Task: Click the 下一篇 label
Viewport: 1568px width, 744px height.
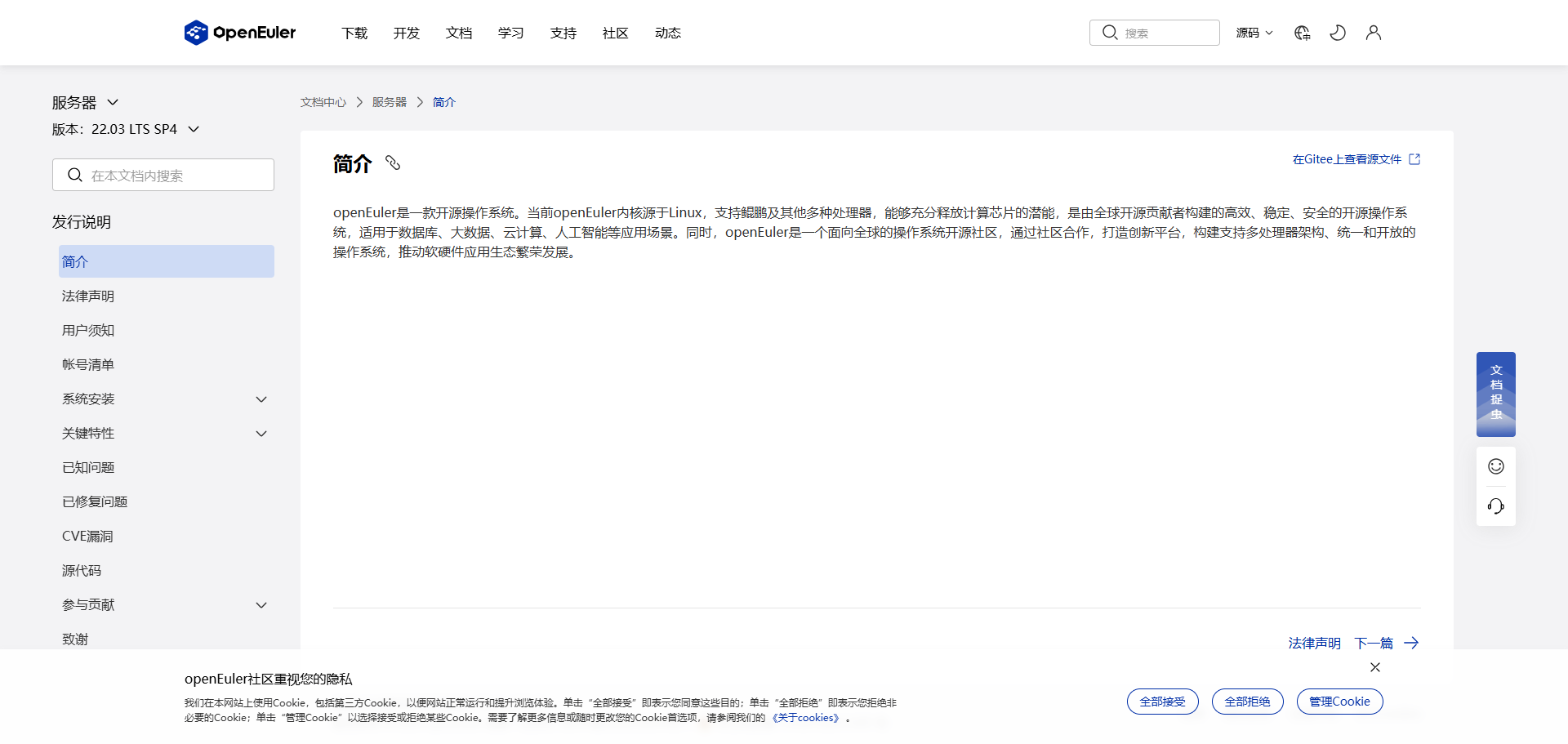Action: [1374, 644]
